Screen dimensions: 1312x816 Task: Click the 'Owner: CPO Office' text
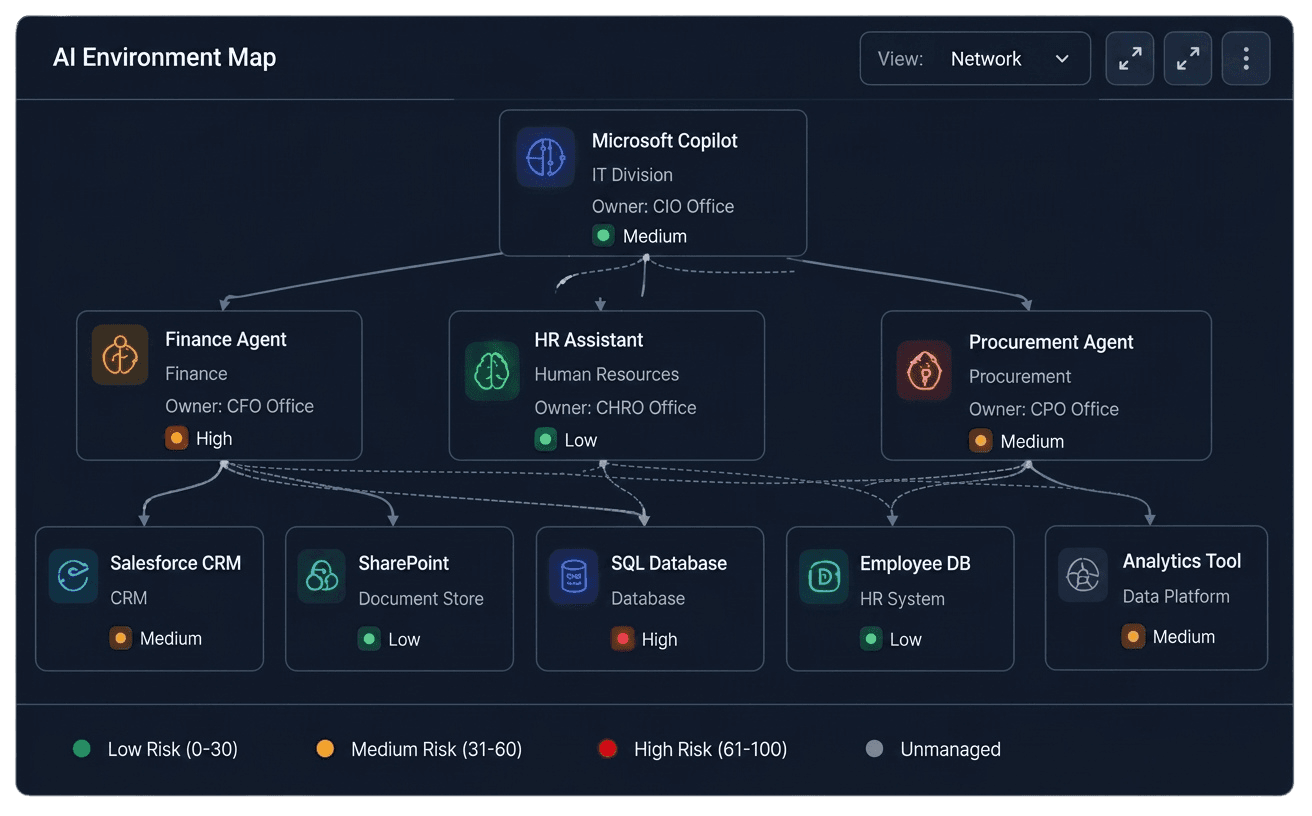1044,409
